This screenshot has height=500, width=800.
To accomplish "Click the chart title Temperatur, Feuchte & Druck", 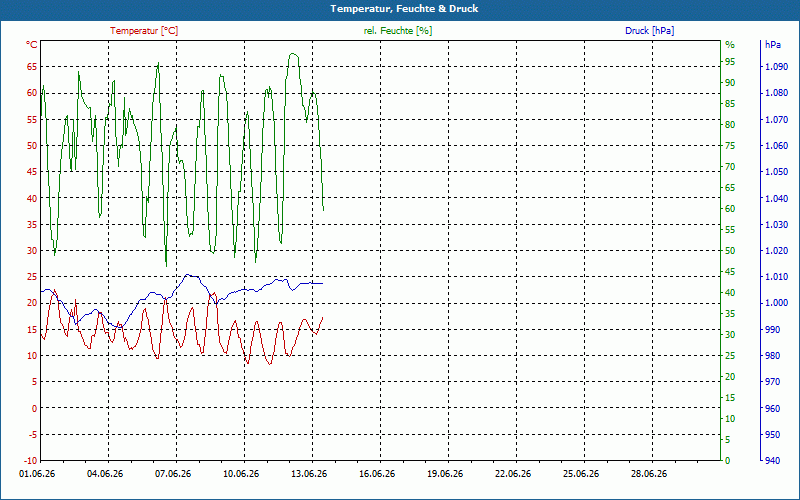I will 404,9.
